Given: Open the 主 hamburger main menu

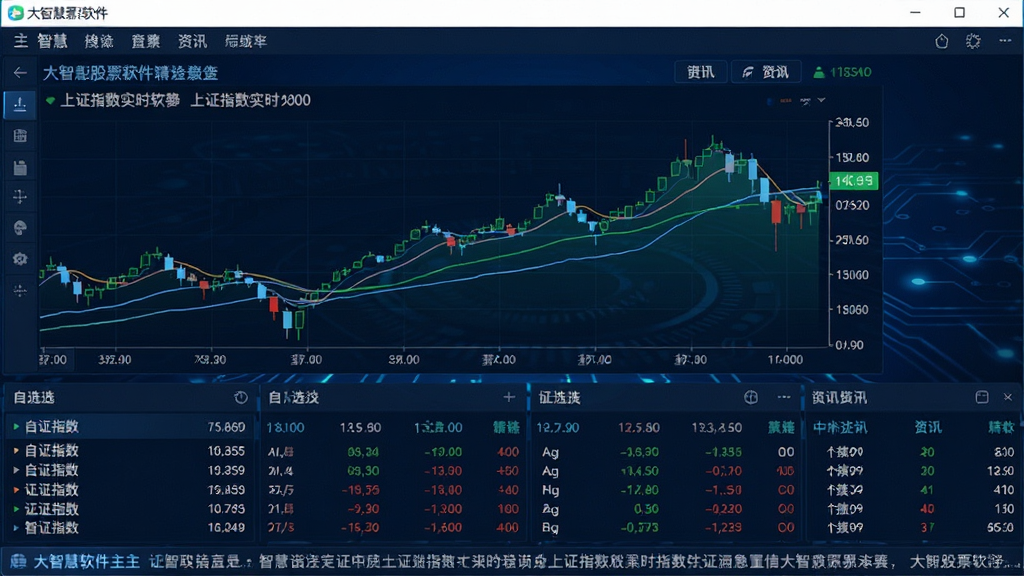Looking at the screenshot, I should 21,41.
